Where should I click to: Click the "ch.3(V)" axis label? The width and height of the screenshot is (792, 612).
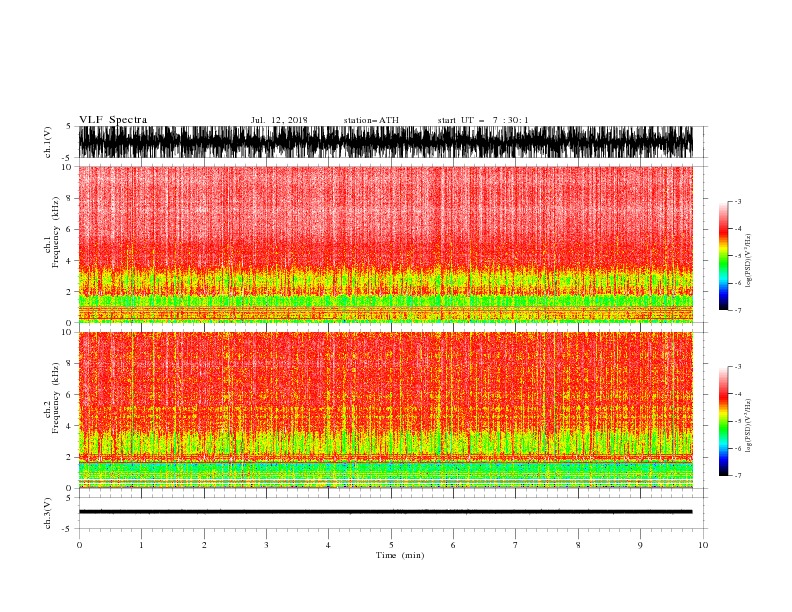coord(48,513)
